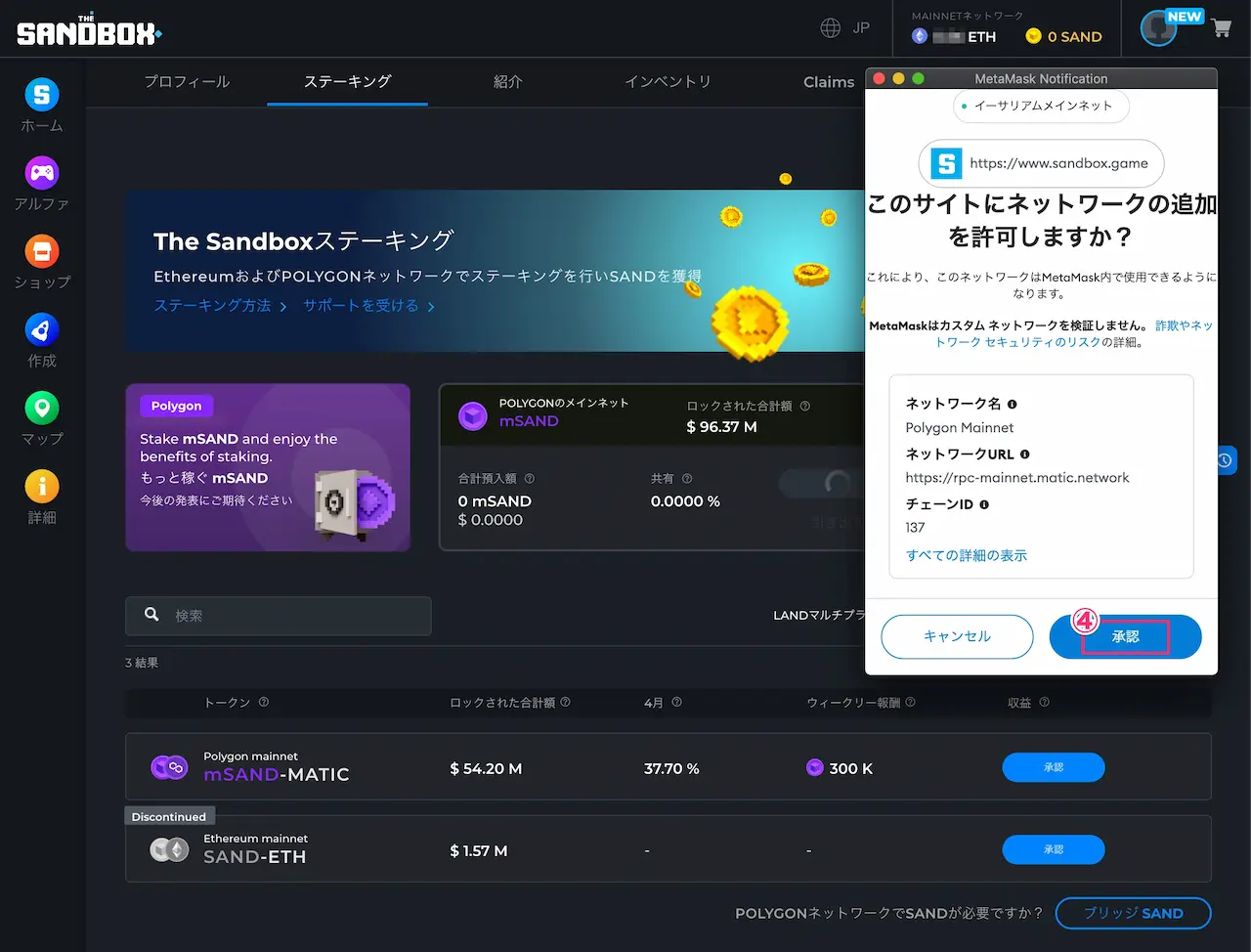Click the mSAND token icon in Polygon panel
Image resolution: width=1251 pixels, height=952 pixels.
[473, 415]
